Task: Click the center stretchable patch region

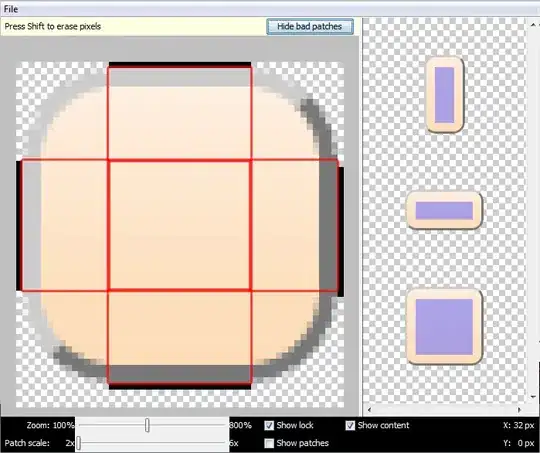Action: [x=179, y=225]
